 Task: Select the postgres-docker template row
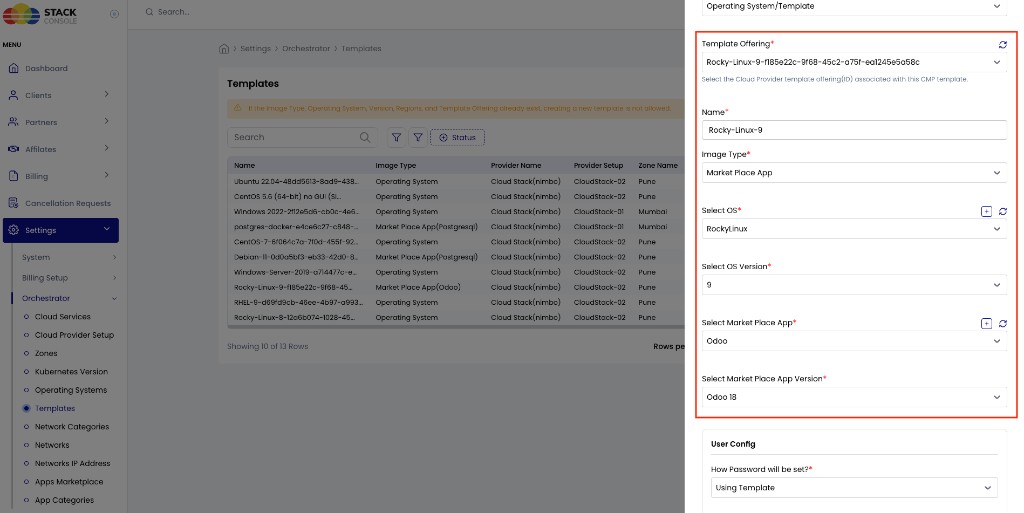tap(455, 226)
